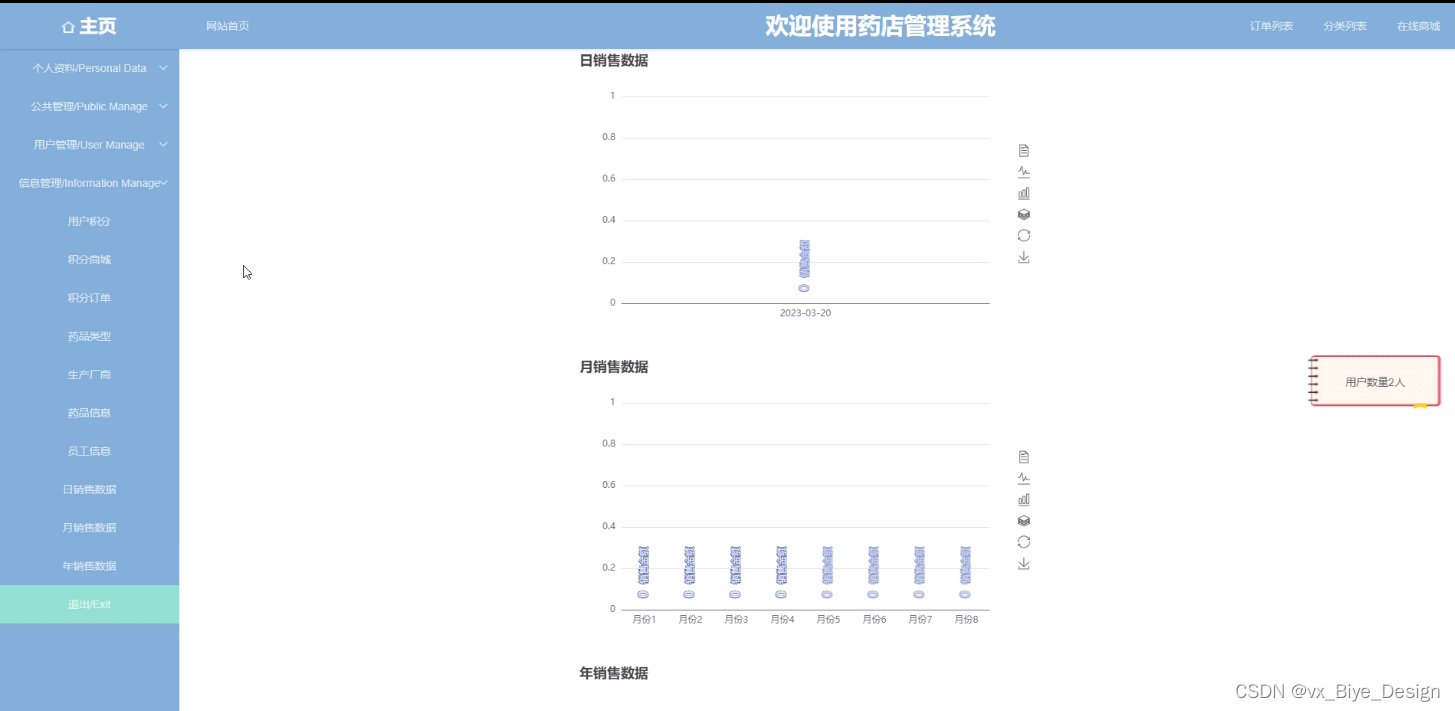This screenshot has height=711, width=1455.
Task: Click the 欢迎使用药店管理系统 title
Action: (880, 27)
